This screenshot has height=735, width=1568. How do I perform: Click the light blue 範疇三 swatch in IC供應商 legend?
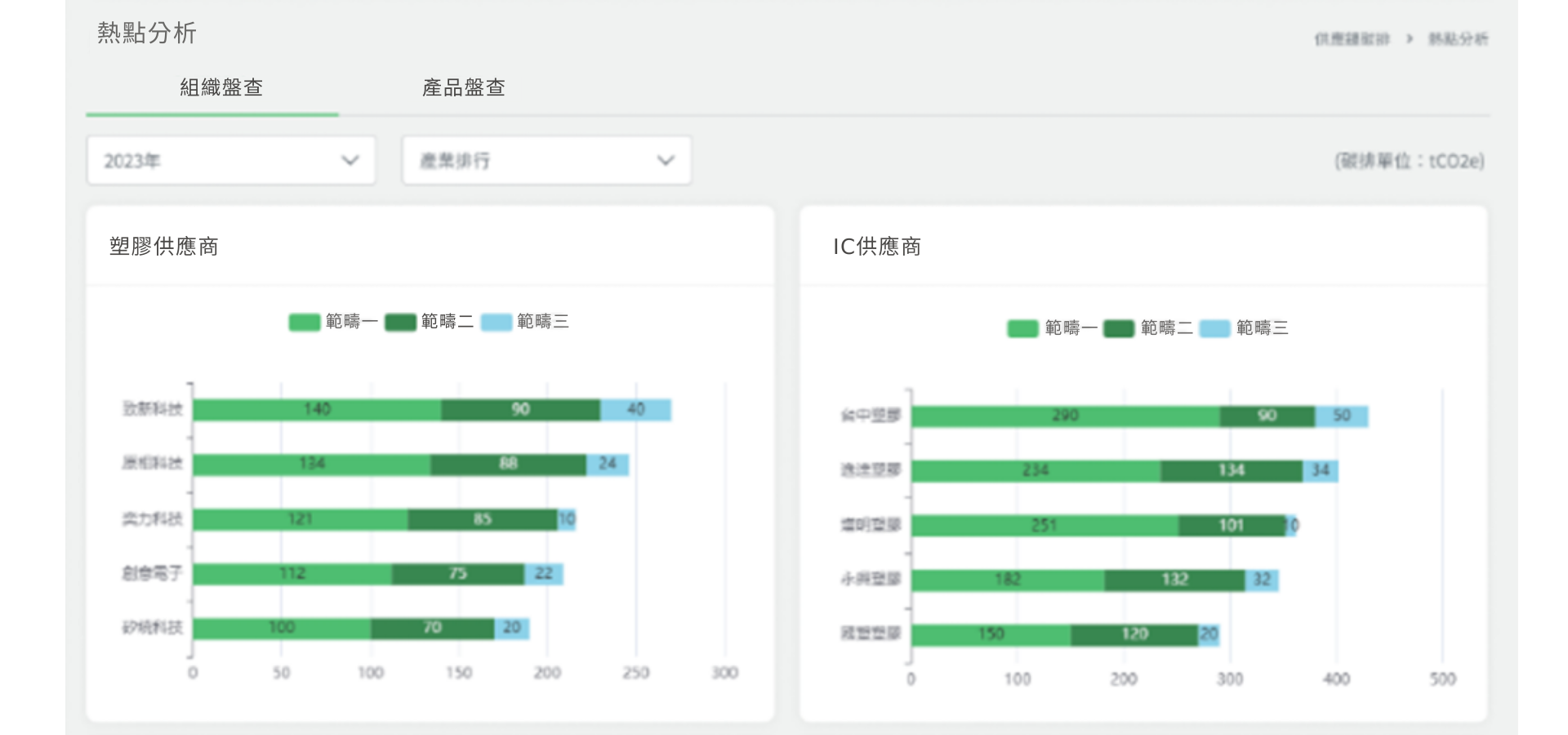coord(1214,328)
